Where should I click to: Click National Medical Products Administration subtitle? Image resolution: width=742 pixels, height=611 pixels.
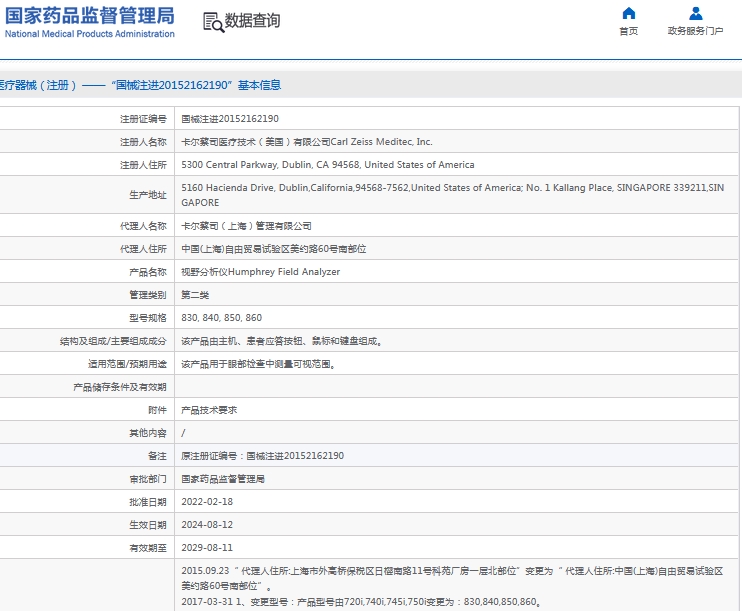click(x=89, y=34)
